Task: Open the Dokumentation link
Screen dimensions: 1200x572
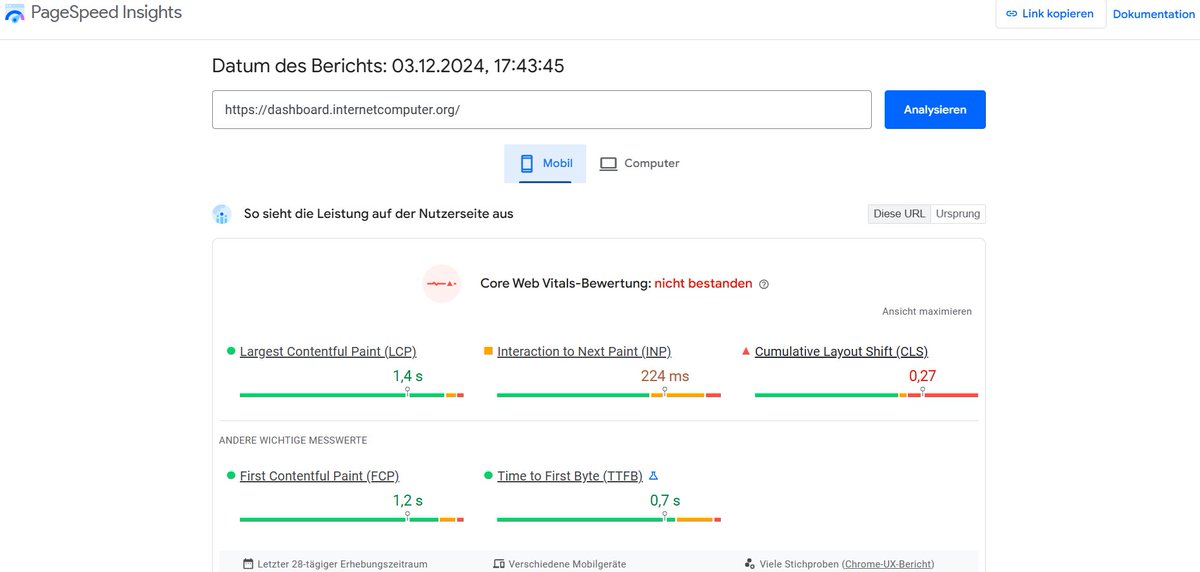Action: 1154,14
